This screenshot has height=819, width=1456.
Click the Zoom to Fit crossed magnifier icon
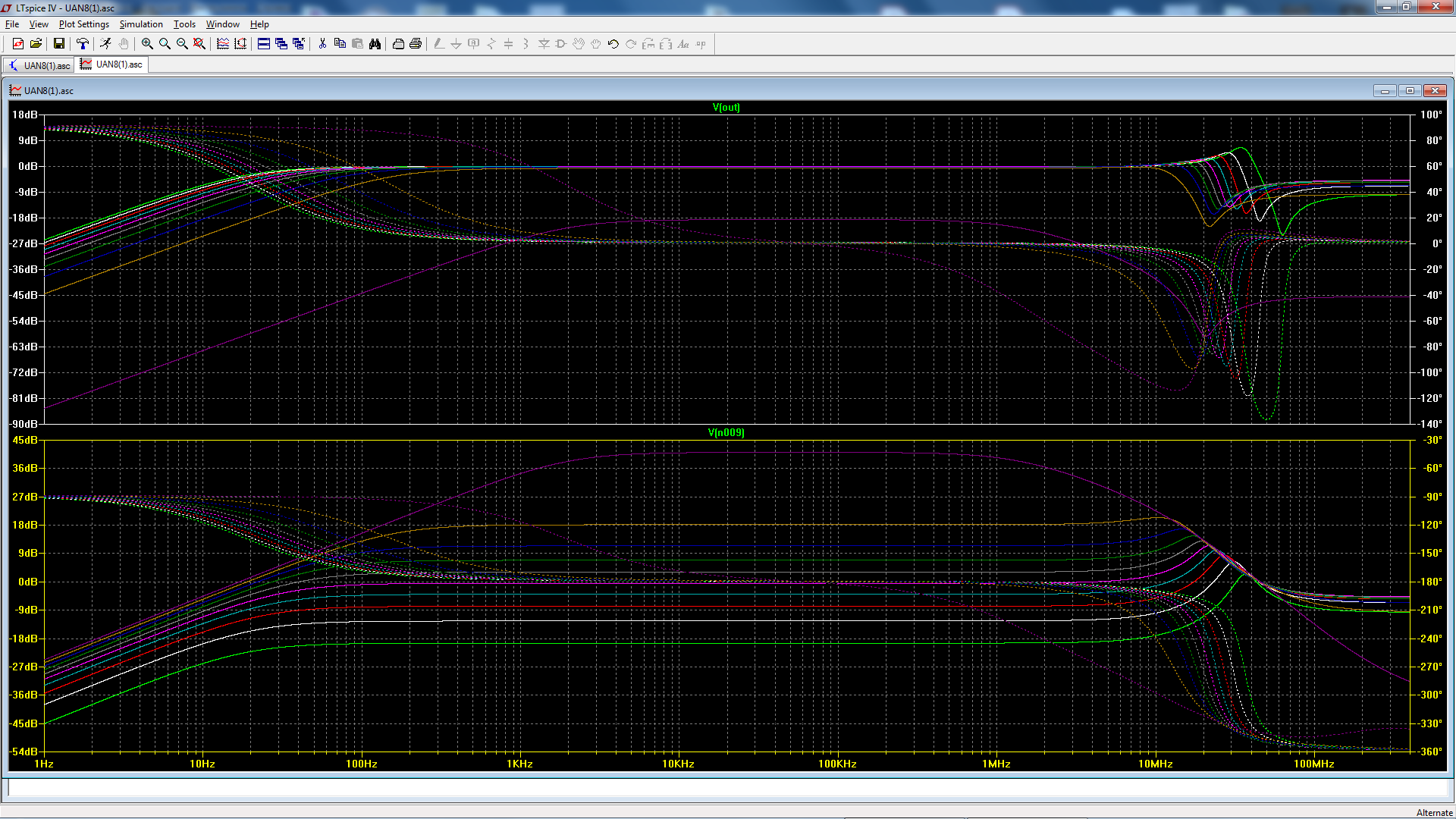point(199,44)
